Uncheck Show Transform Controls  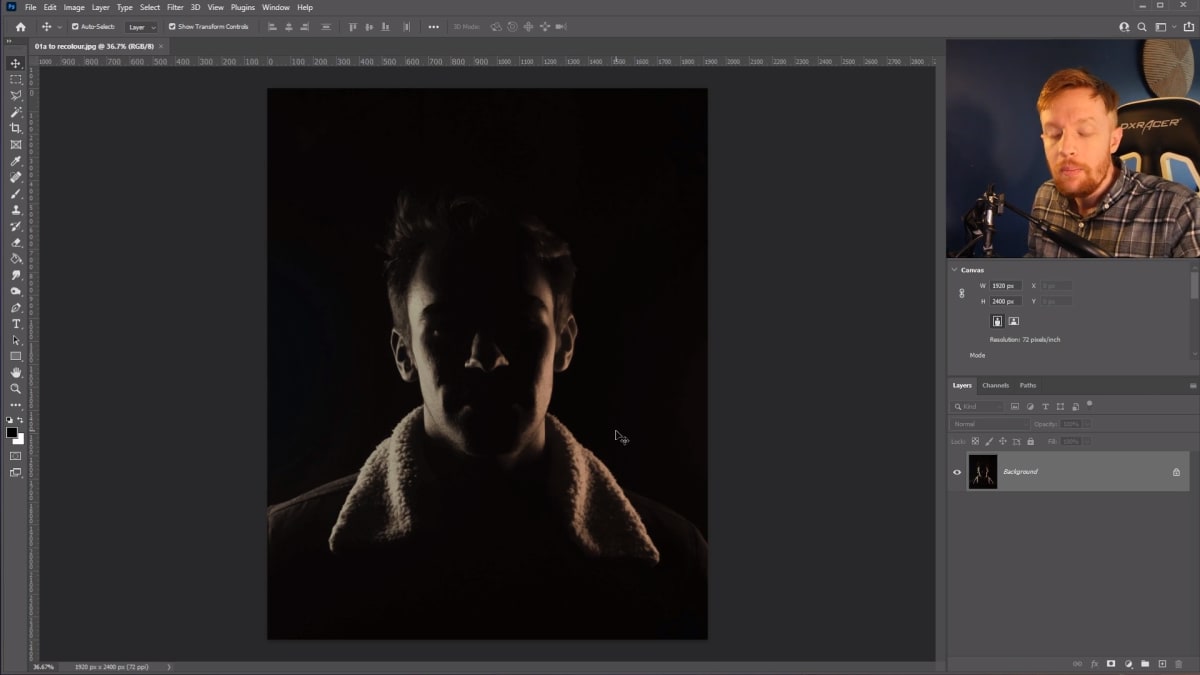[172, 27]
